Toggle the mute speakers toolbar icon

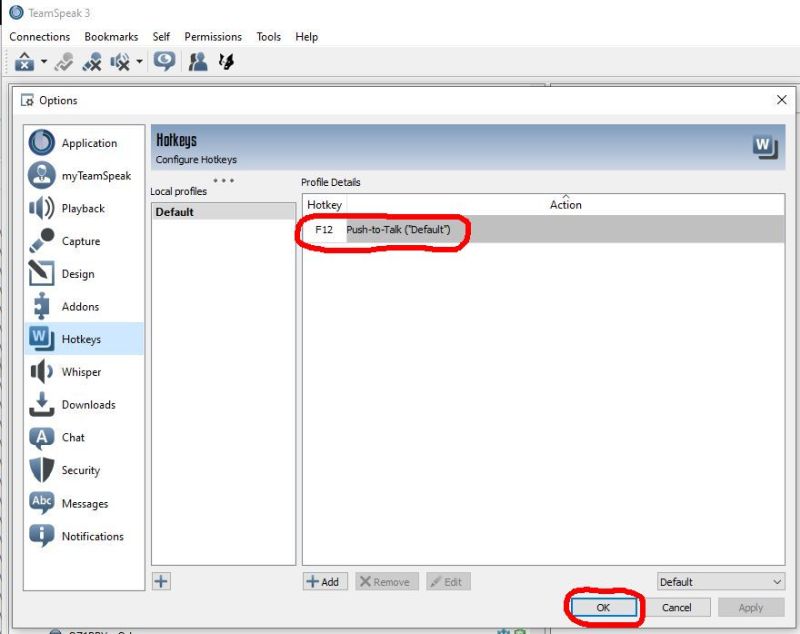[x=120, y=62]
